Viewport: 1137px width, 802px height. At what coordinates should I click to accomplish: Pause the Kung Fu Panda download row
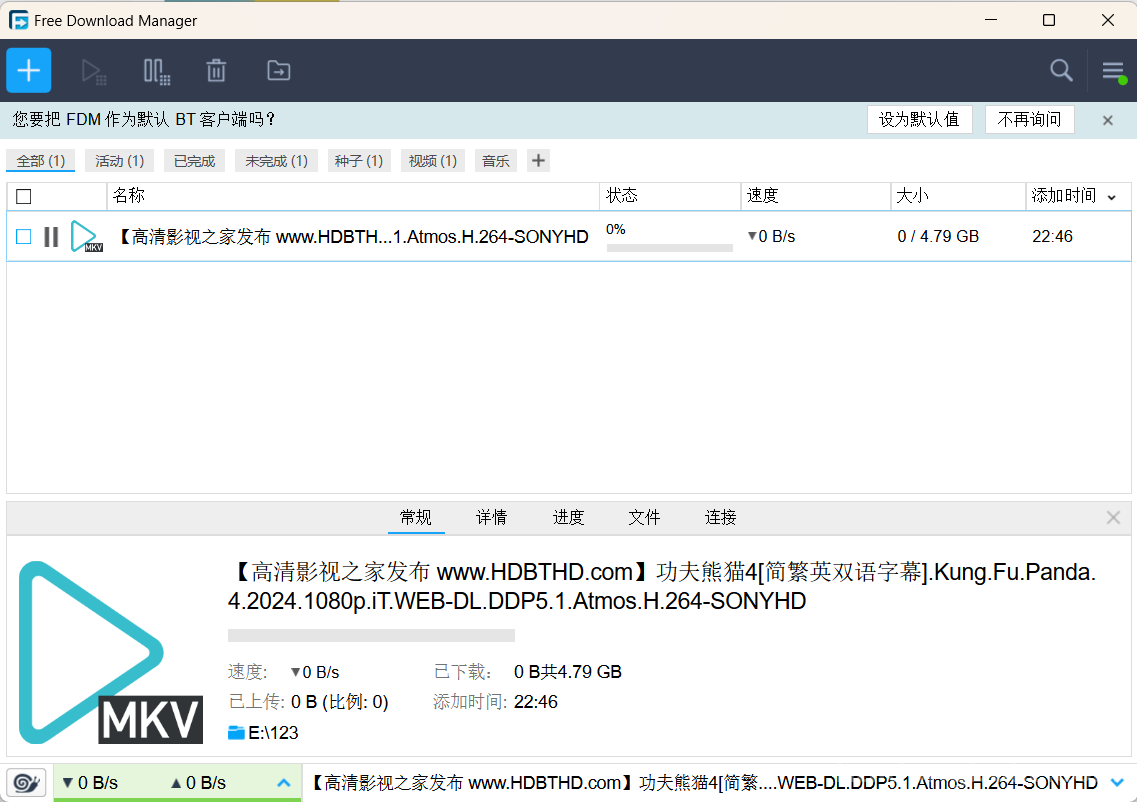click(51, 236)
